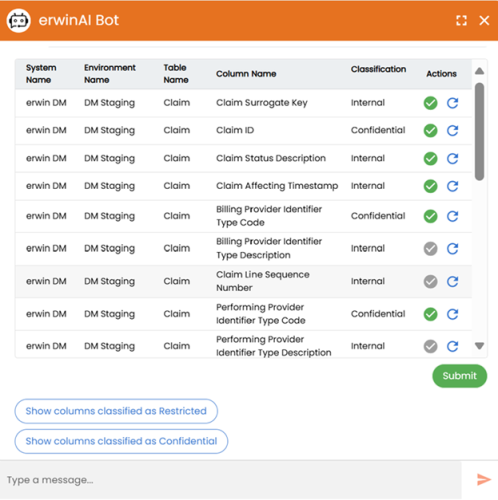The image size is (498, 500).
Task: Expand chat window with fullscreen icon
Action: click(461, 21)
